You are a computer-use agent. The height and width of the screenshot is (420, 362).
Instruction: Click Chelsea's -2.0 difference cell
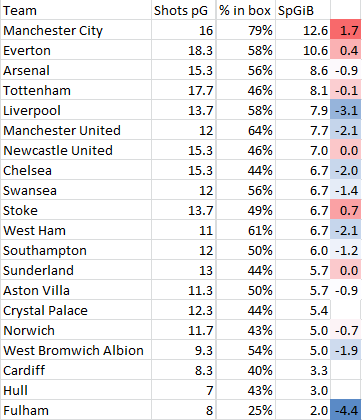(346, 170)
